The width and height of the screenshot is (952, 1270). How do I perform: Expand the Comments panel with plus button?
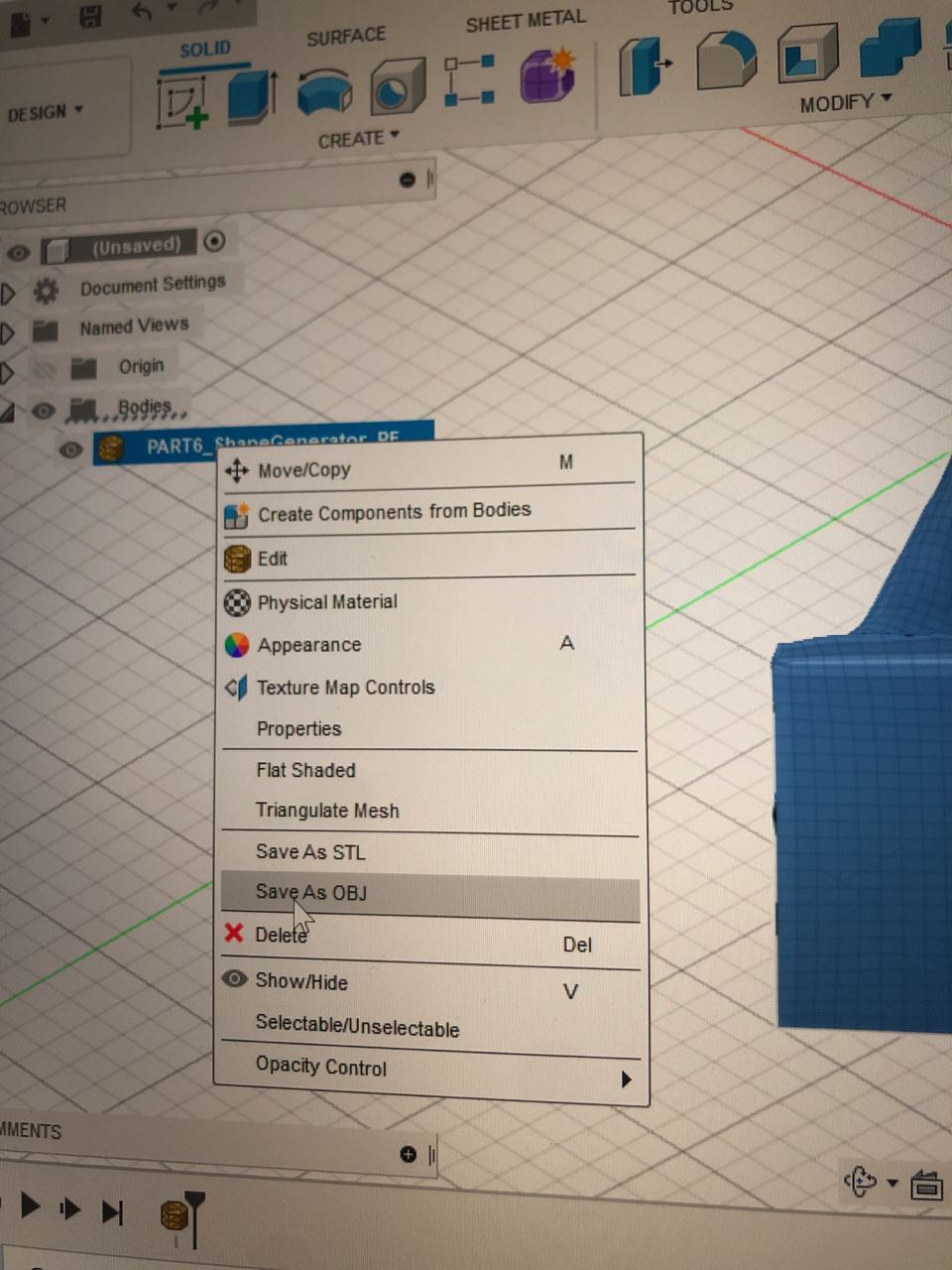click(408, 1154)
